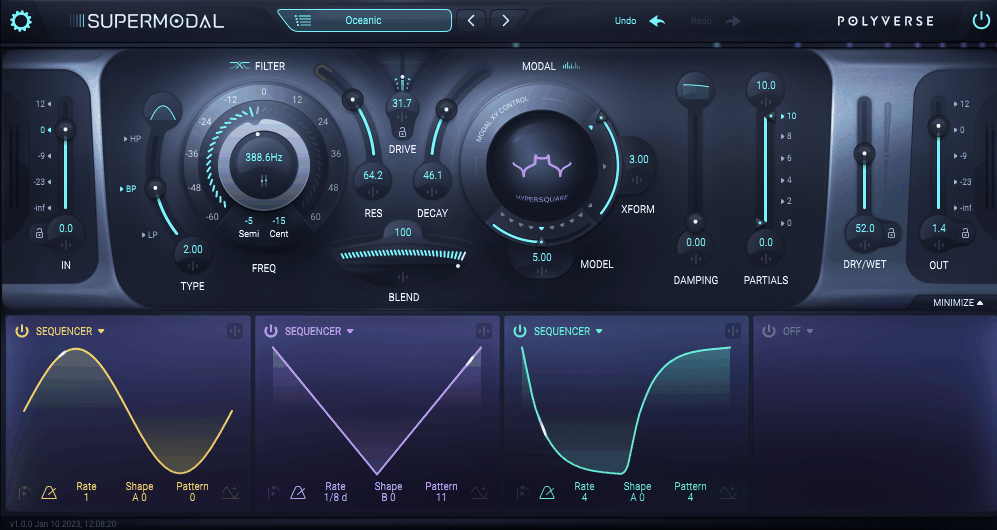Click the MINIMIZE button
This screenshot has height=530, width=997.
(958, 302)
